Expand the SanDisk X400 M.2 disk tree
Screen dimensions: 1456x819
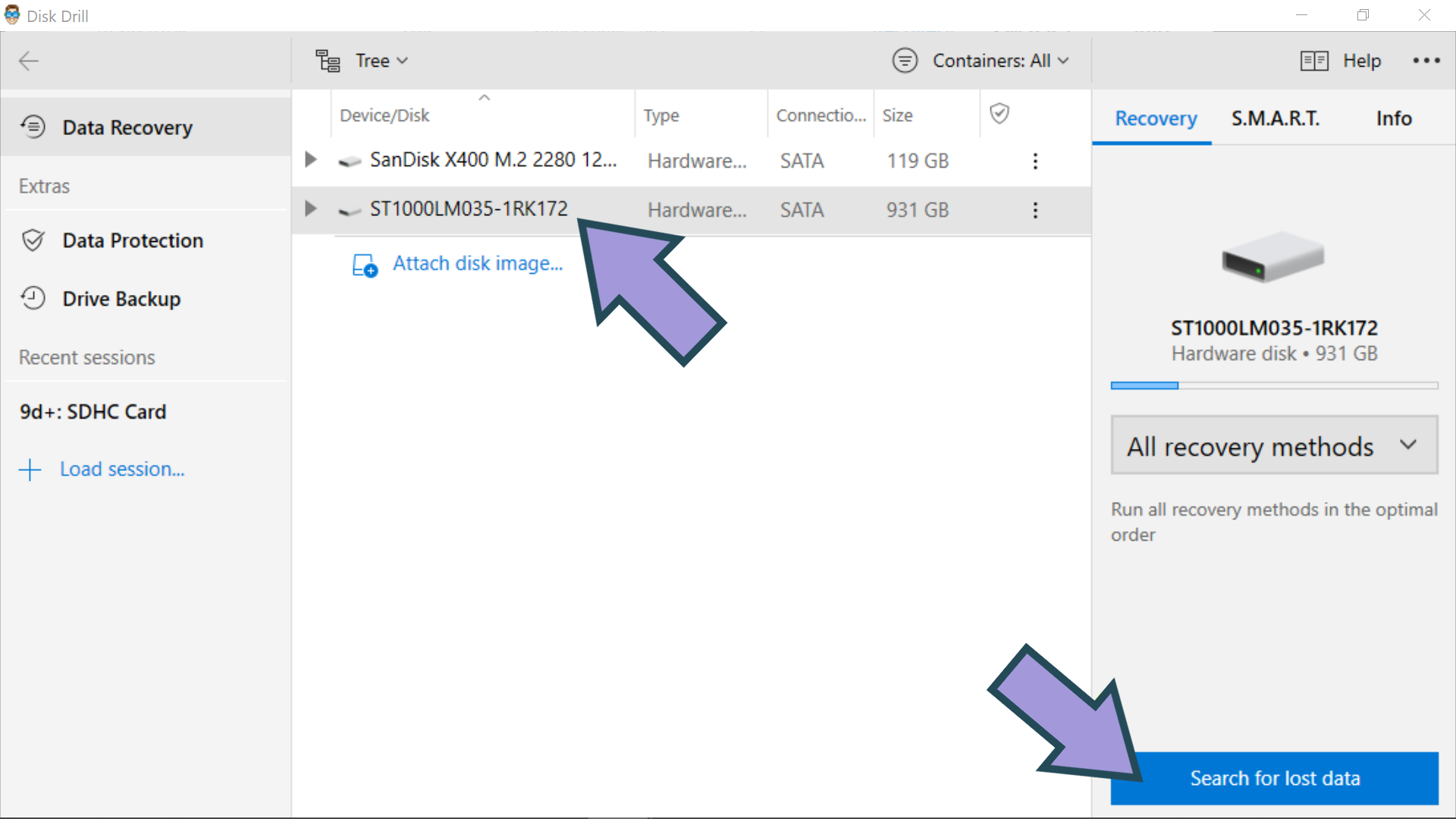pyautogui.click(x=313, y=160)
